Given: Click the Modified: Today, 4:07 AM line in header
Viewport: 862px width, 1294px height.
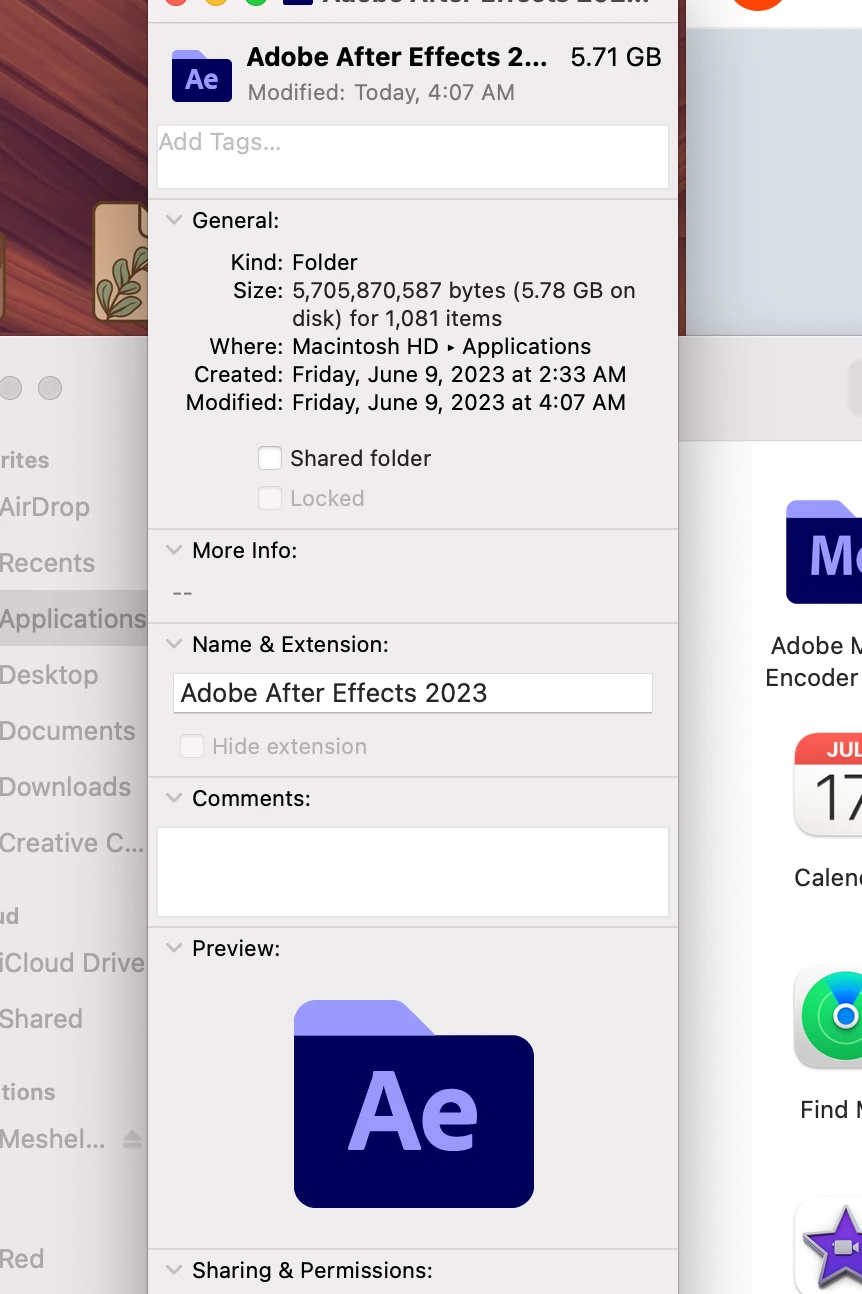Looking at the screenshot, I should pos(381,92).
